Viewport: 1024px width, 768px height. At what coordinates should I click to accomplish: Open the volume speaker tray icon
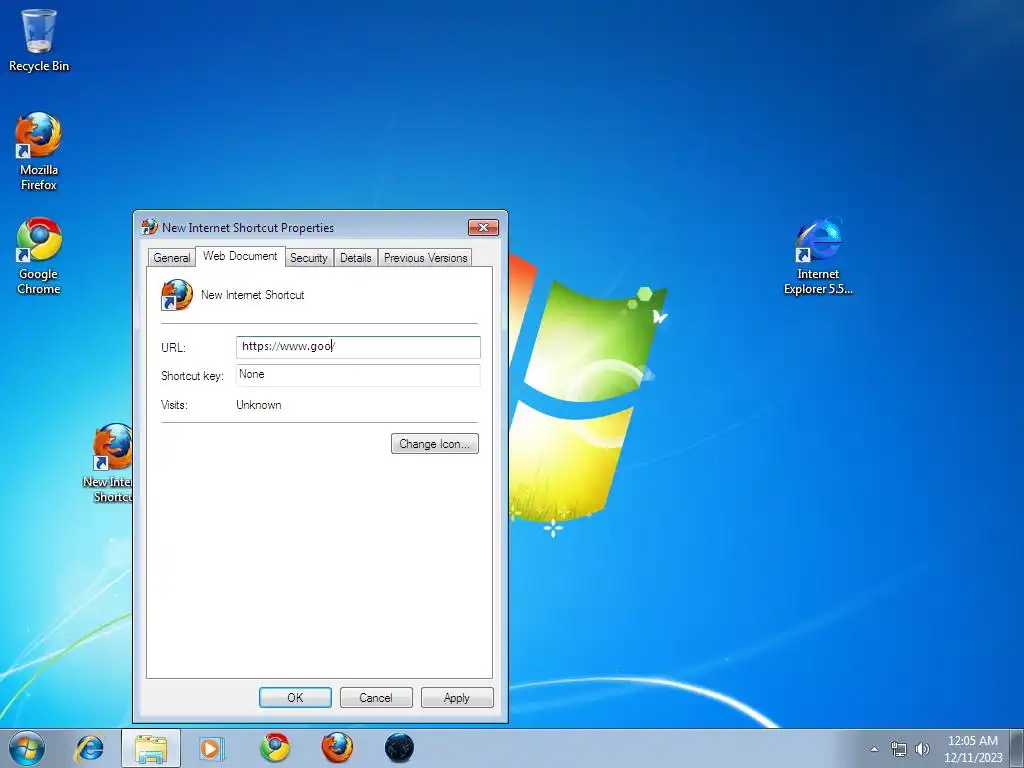click(922, 749)
